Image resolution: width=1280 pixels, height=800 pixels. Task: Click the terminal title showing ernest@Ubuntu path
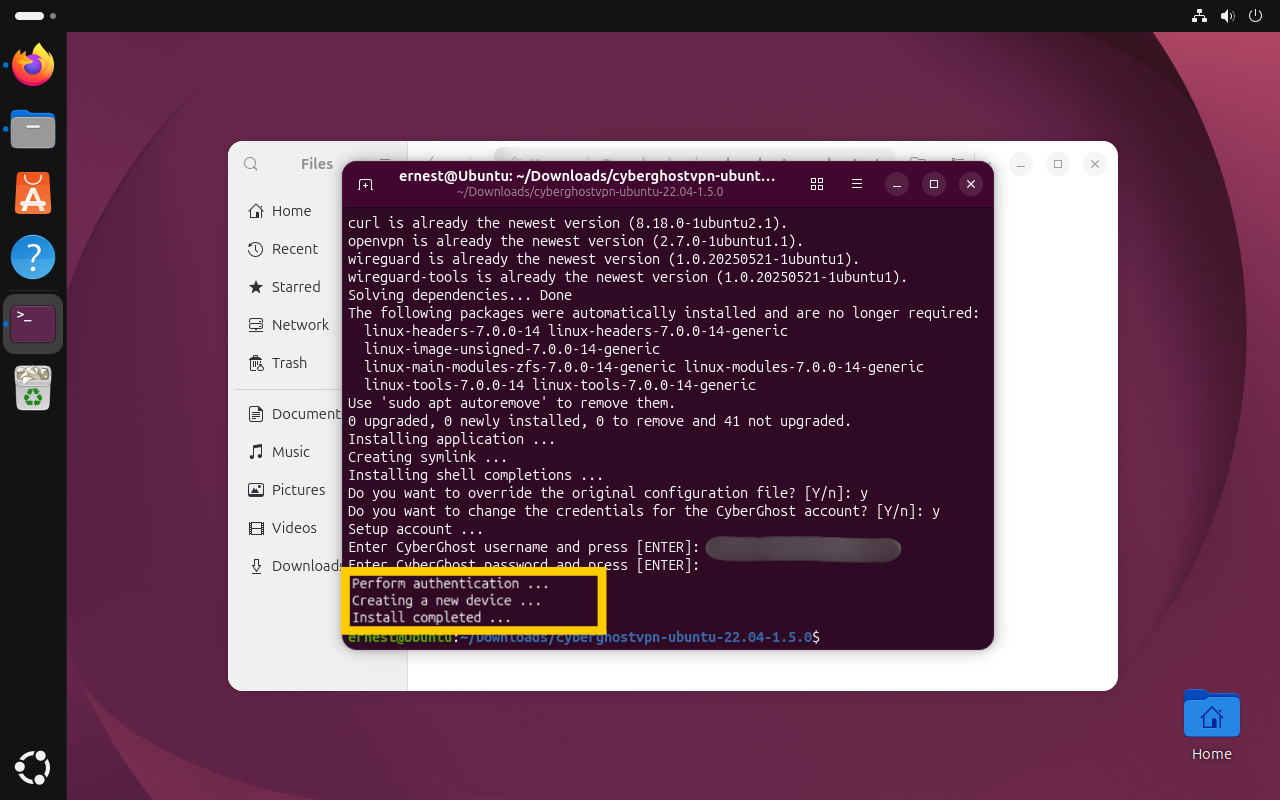pos(587,176)
